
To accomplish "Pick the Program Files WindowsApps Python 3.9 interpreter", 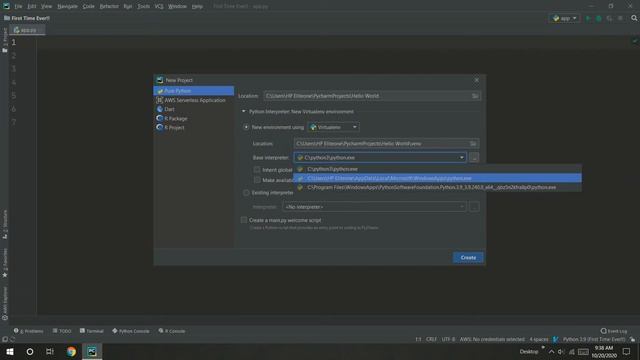I will pos(437,187).
